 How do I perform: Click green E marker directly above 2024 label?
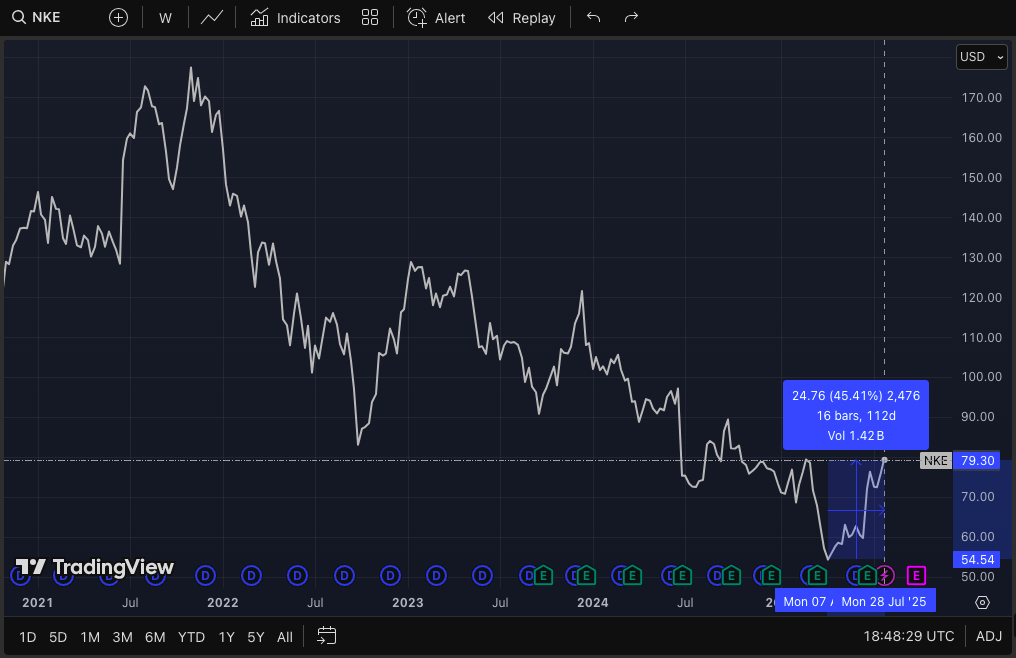pyautogui.click(x=586, y=576)
